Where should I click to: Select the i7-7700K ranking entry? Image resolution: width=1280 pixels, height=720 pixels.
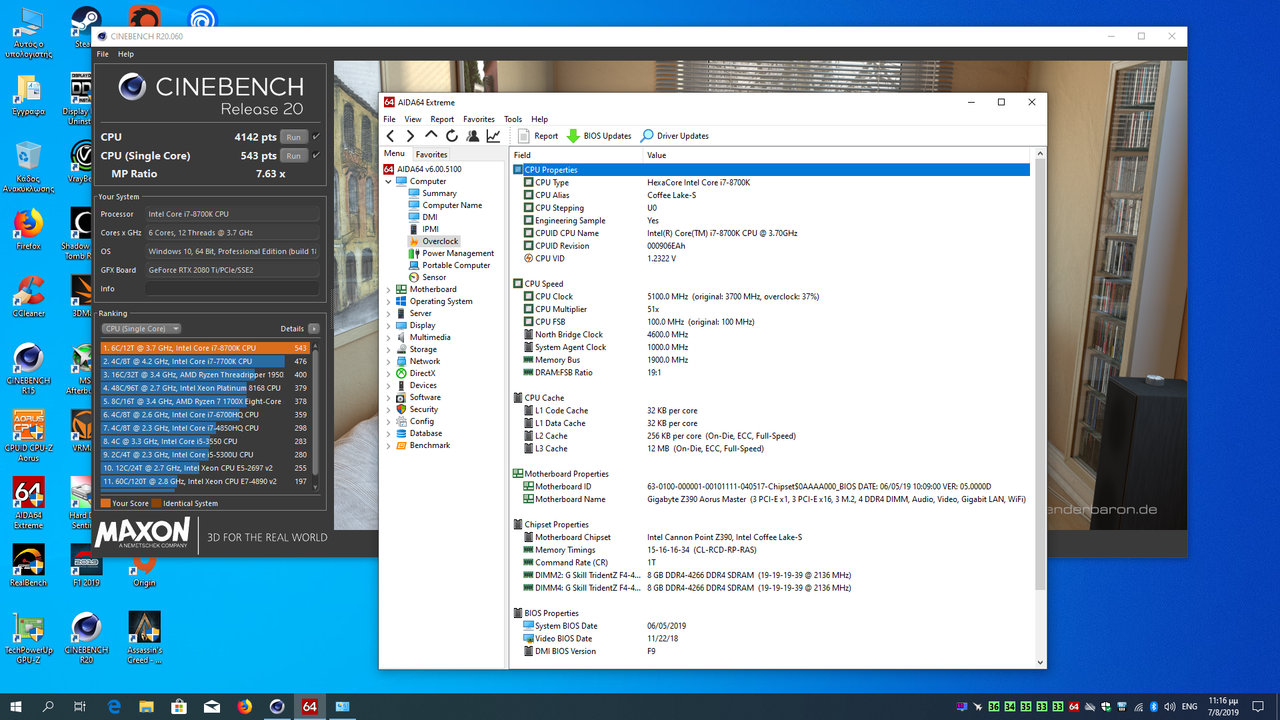tap(205, 361)
